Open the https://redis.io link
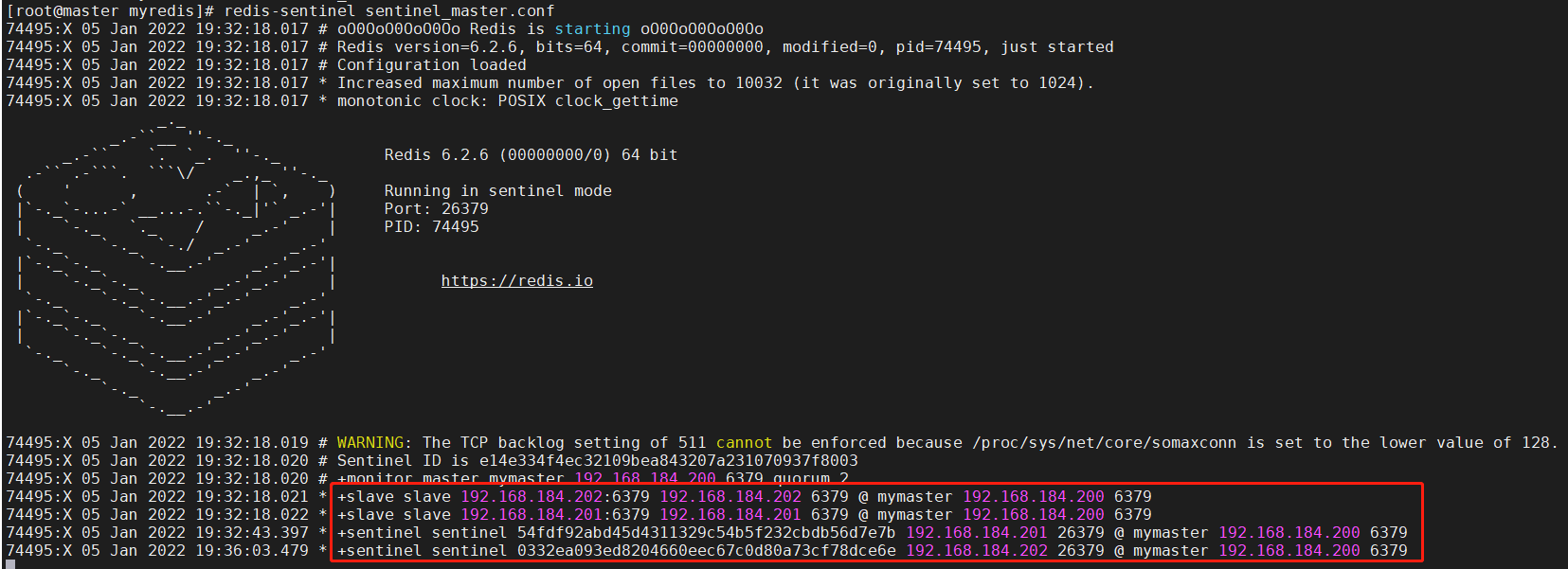The width and height of the screenshot is (1568, 569). pos(517,280)
